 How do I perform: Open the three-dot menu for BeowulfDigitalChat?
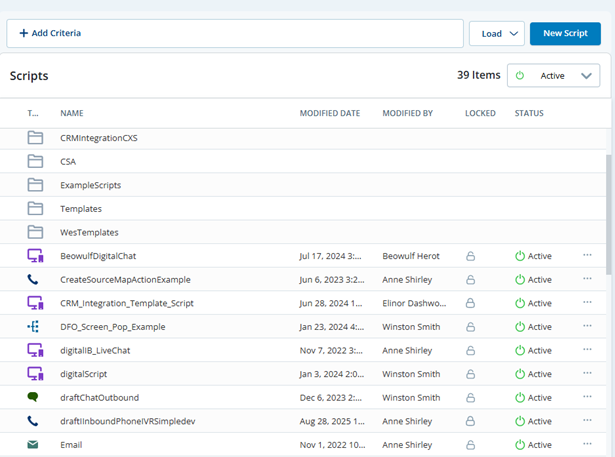tap(587, 256)
